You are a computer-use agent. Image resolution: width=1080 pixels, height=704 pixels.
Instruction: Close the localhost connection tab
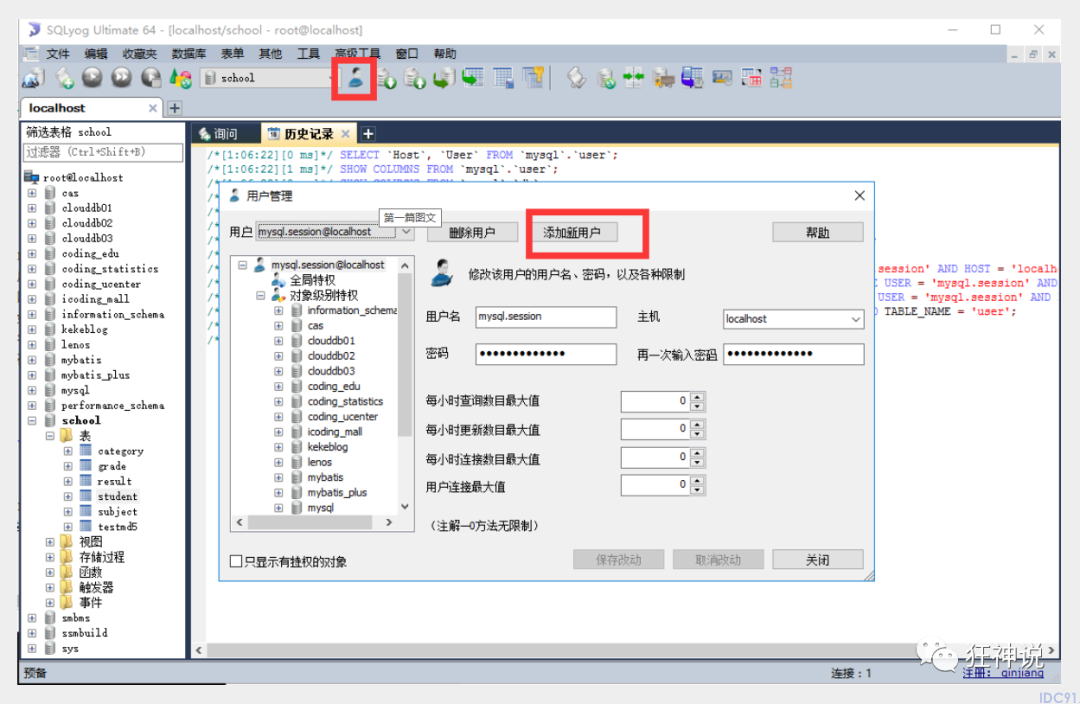pyautogui.click(x=153, y=108)
